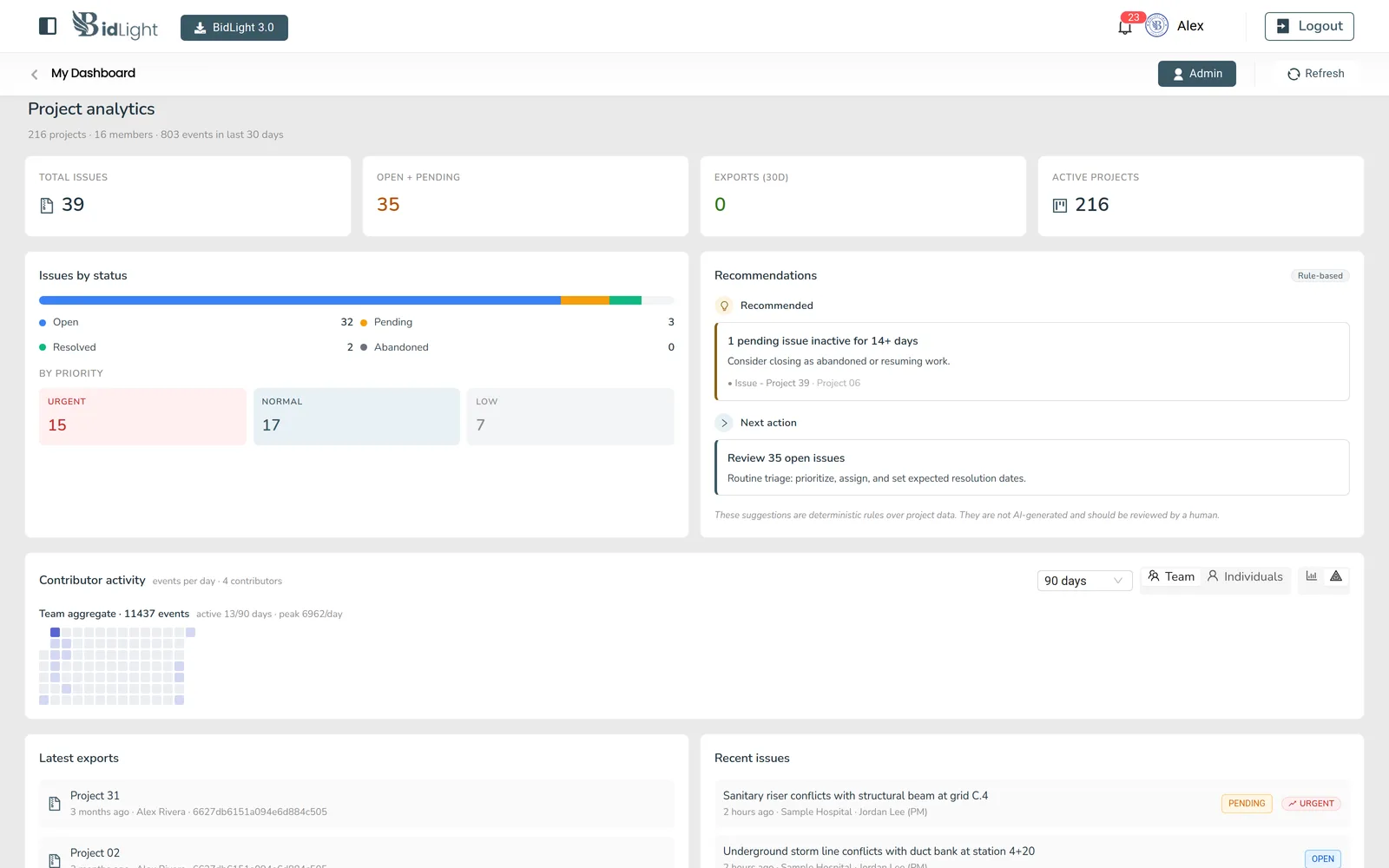Select the heatmap triangle view icon
This screenshot has width=1389, height=868.
(1336, 576)
